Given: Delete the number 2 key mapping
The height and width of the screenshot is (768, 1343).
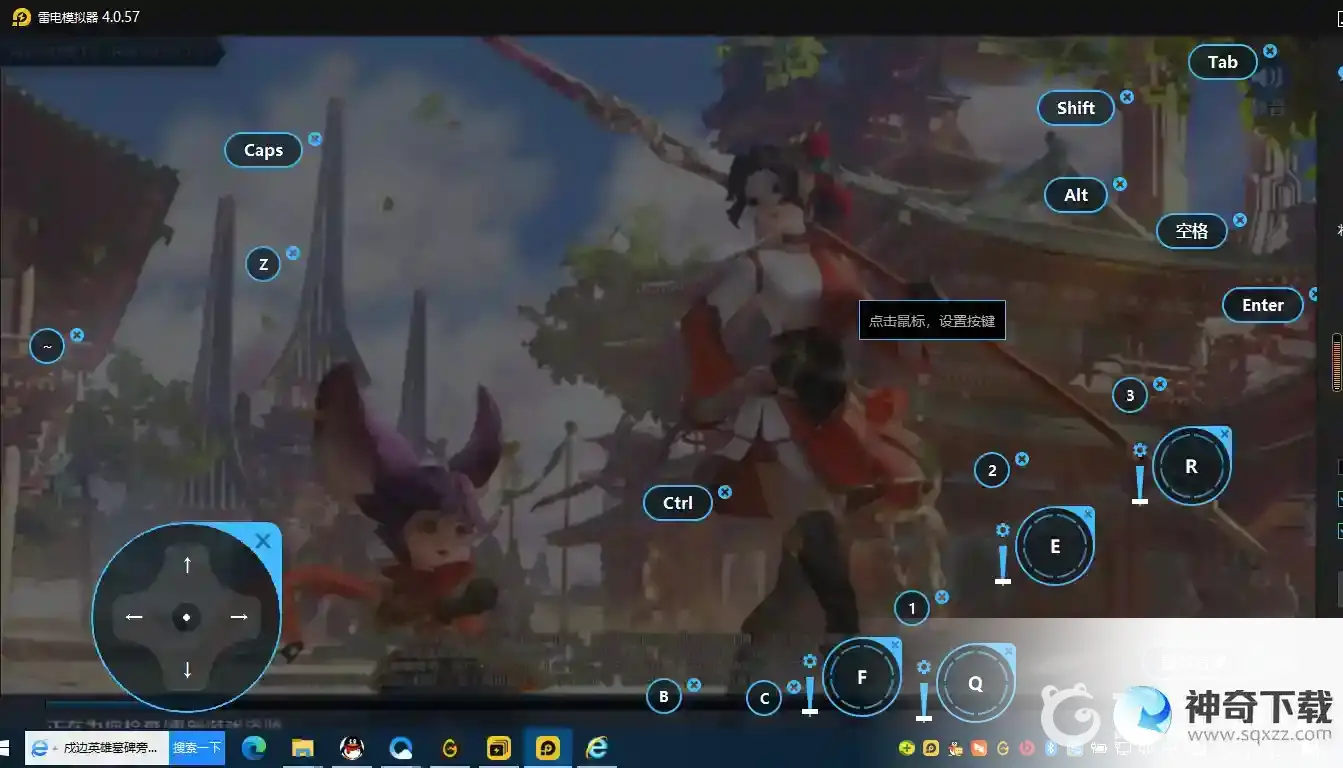Looking at the screenshot, I should coord(1022,459).
